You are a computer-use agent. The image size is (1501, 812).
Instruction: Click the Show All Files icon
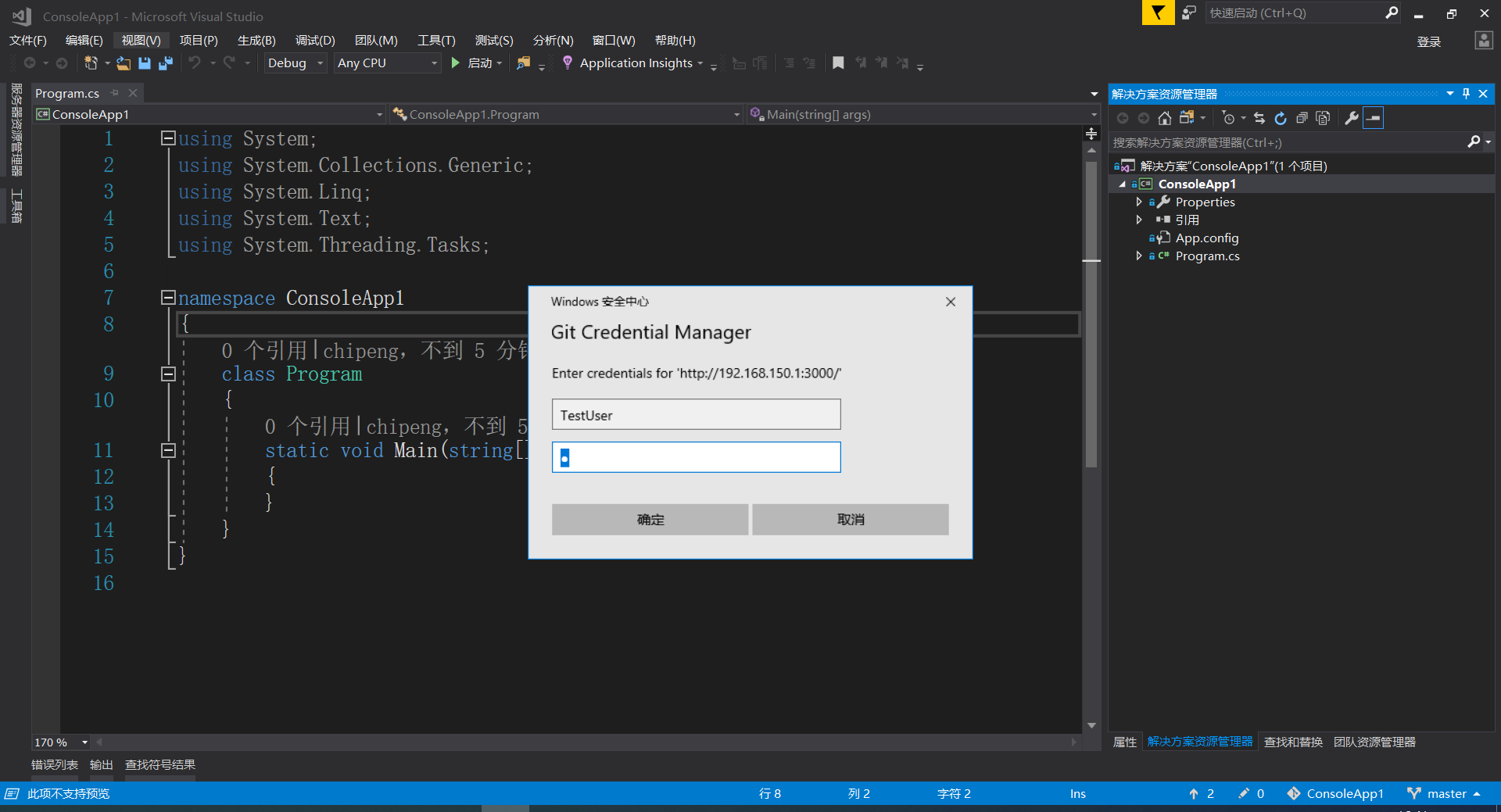click(1323, 118)
